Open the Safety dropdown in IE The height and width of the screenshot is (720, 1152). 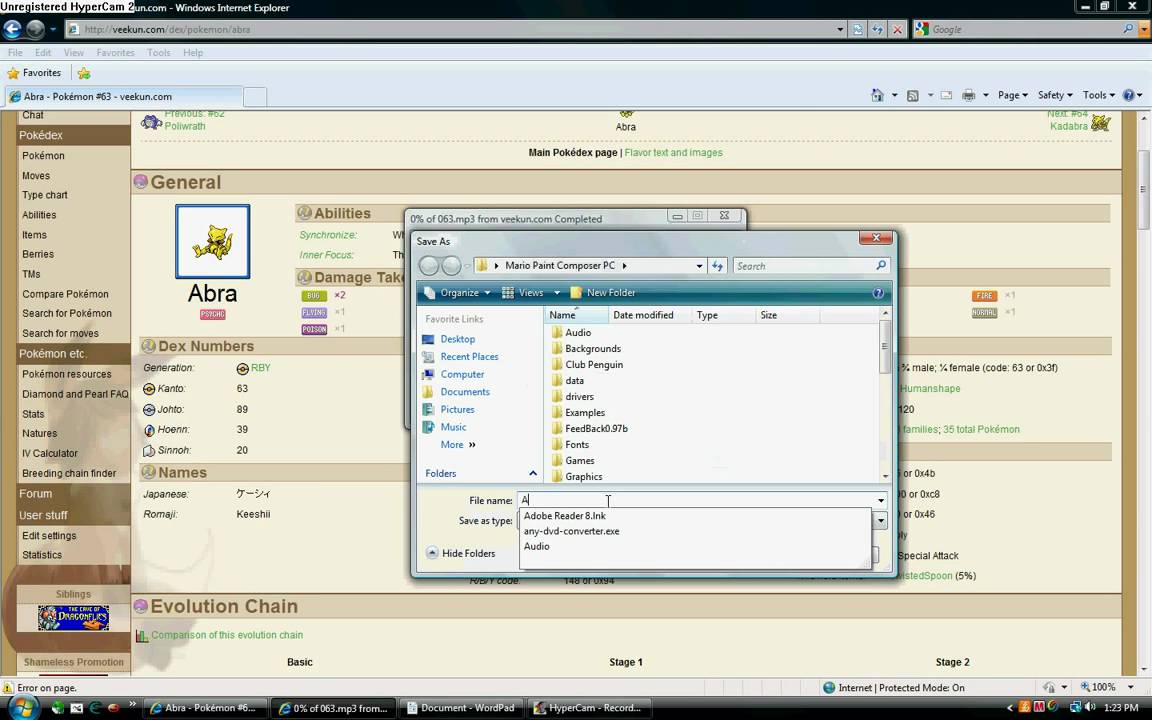(1055, 96)
